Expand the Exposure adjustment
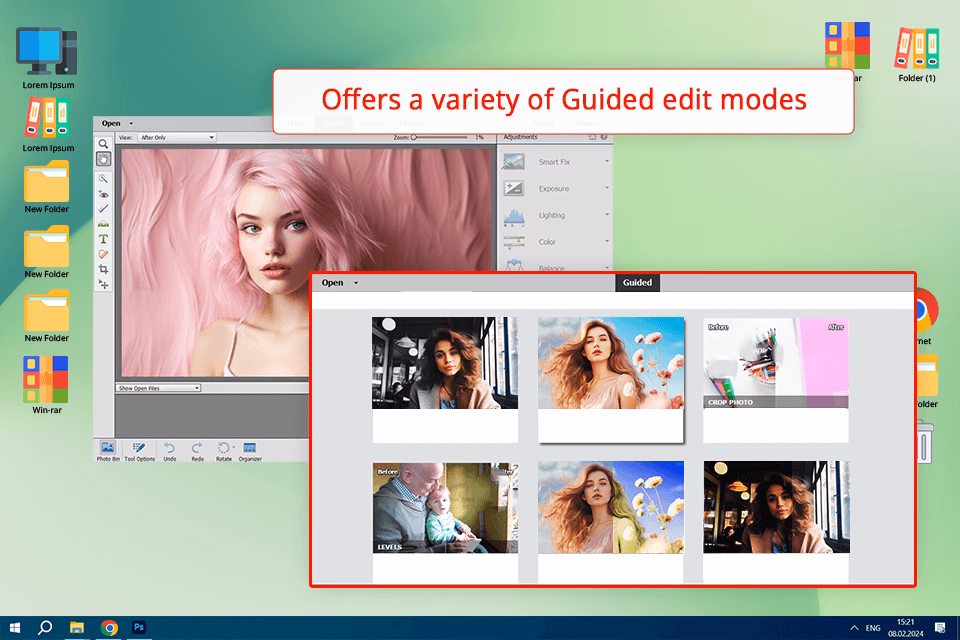The width and height of the screenshot is (960, 640). point(555,188)
